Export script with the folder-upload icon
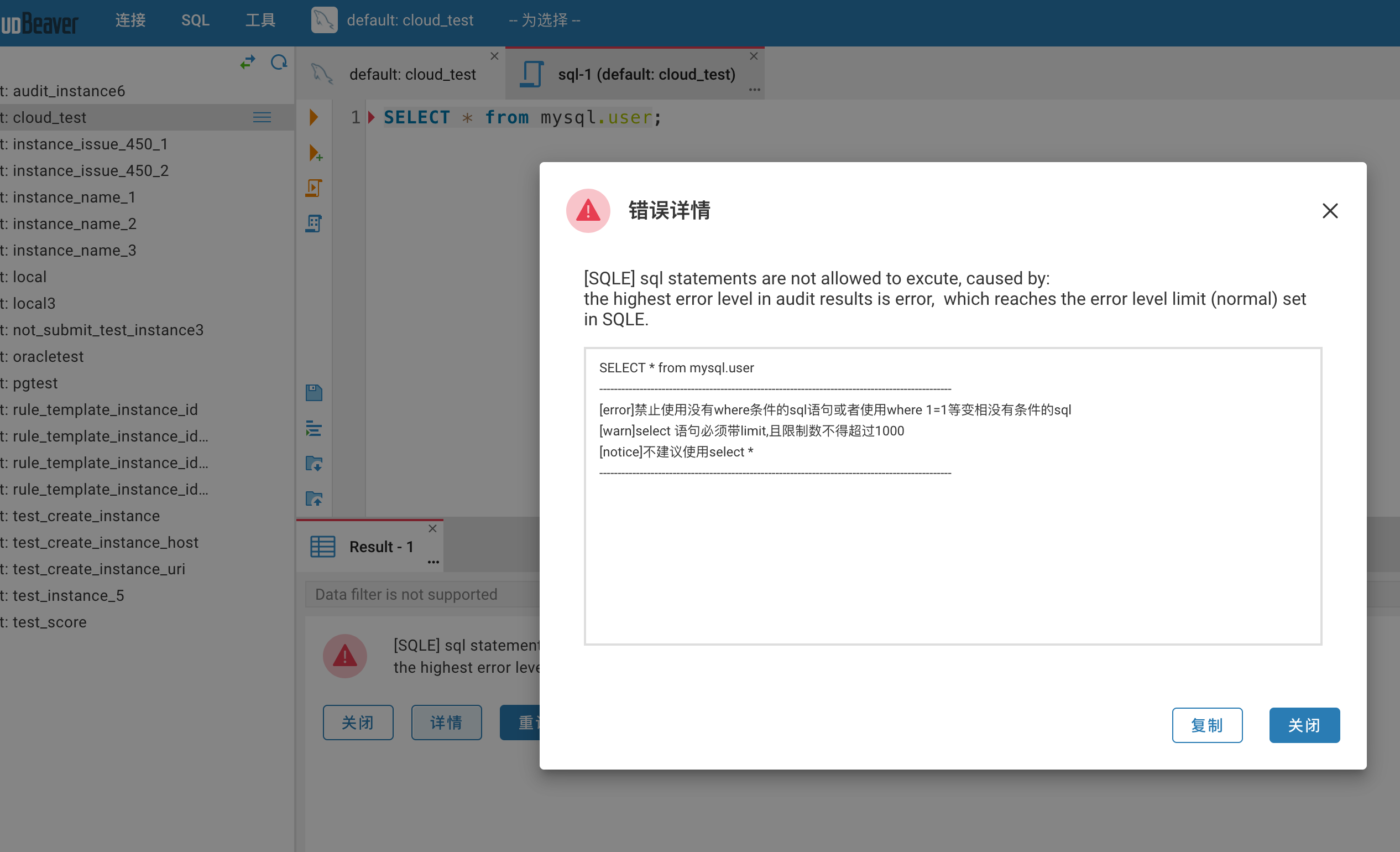 pos(314,498)
